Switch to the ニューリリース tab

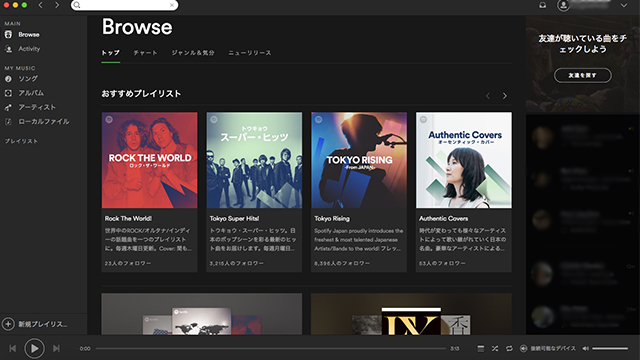click(x=249, y=53)
